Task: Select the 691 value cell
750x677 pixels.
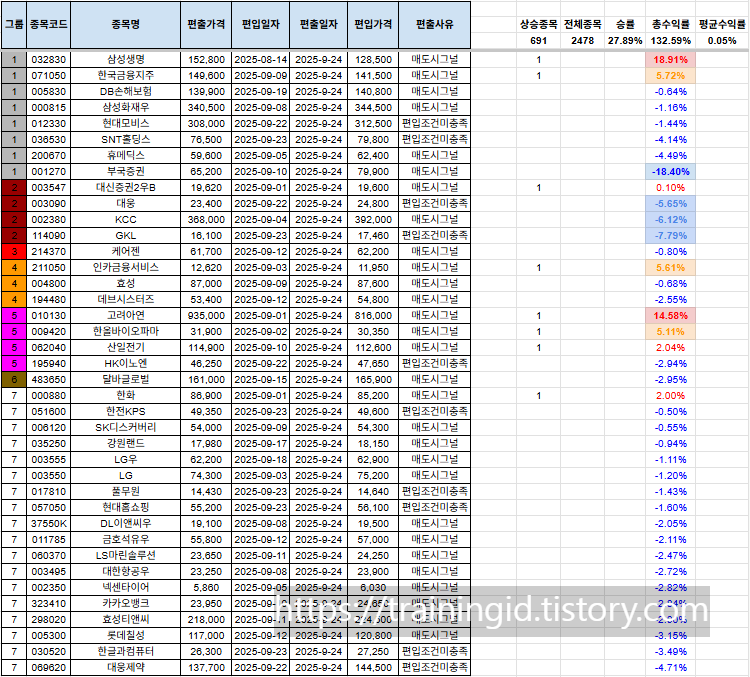Action: coord(539,41)
